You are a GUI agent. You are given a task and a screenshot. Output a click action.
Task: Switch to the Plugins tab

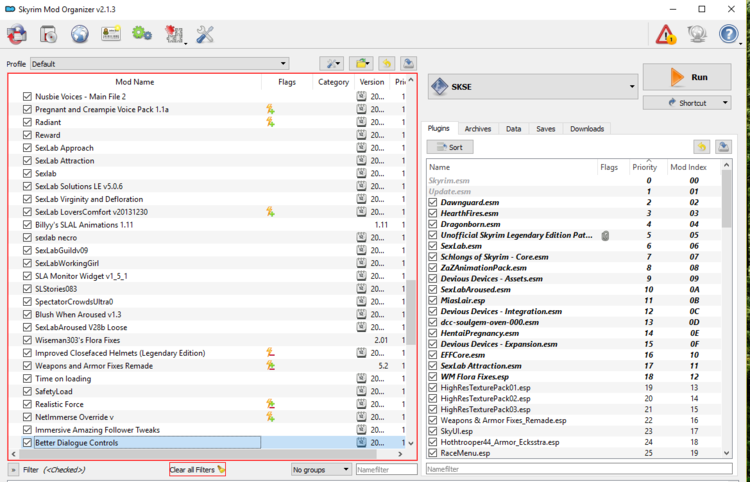(439, 129)
